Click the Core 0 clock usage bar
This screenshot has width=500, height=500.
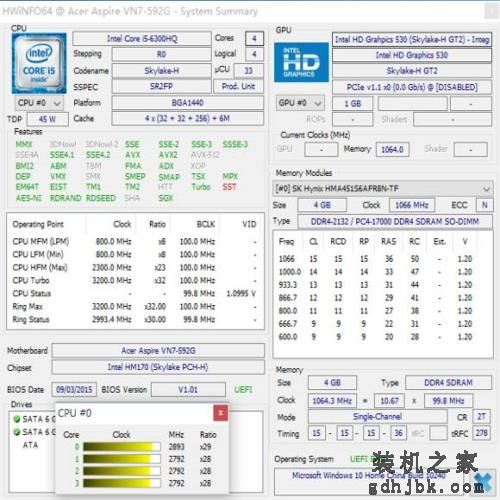click(x=122, y=447)
